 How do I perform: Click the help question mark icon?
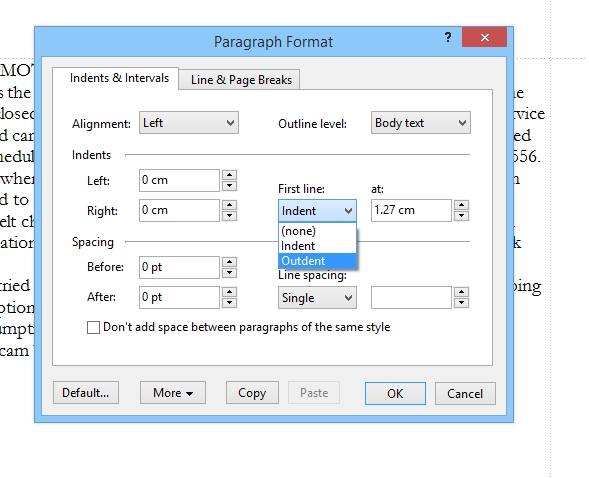point(448,37)
